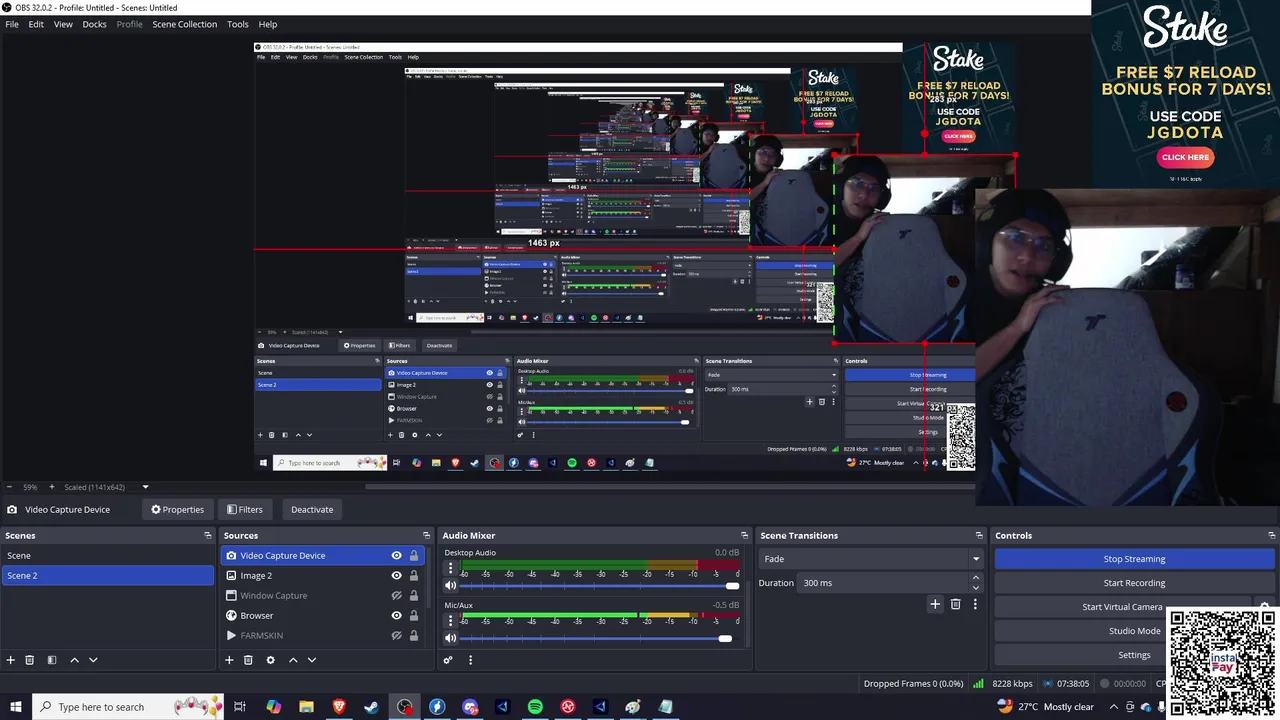Open Scene Collection menu
The height and width of the screenshot is (720, 1280).
coord(184,24)
